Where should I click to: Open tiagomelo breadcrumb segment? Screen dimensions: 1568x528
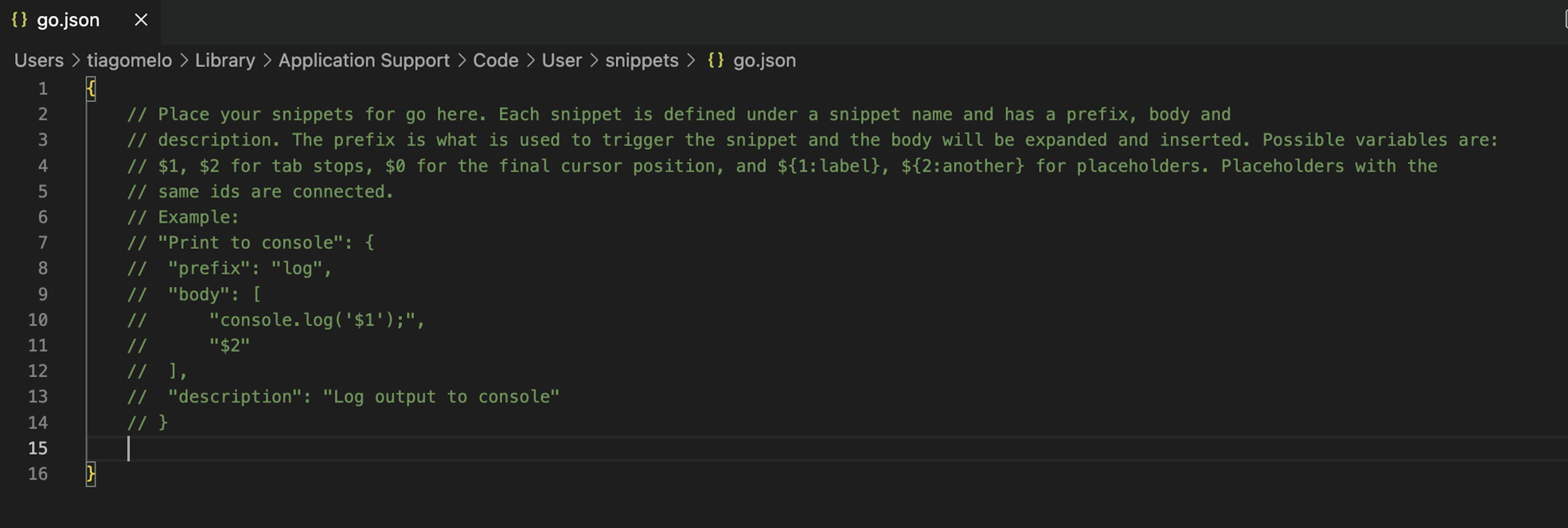click(129, 60)
